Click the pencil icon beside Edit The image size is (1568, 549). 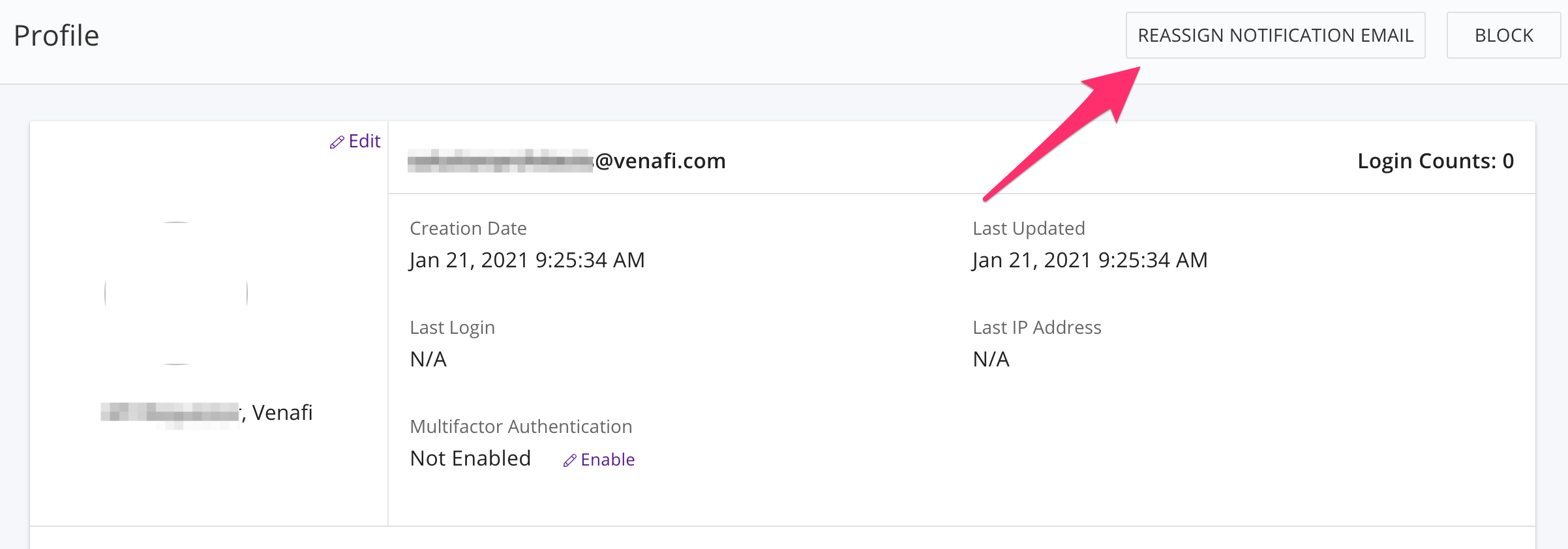tap(337, 142)
